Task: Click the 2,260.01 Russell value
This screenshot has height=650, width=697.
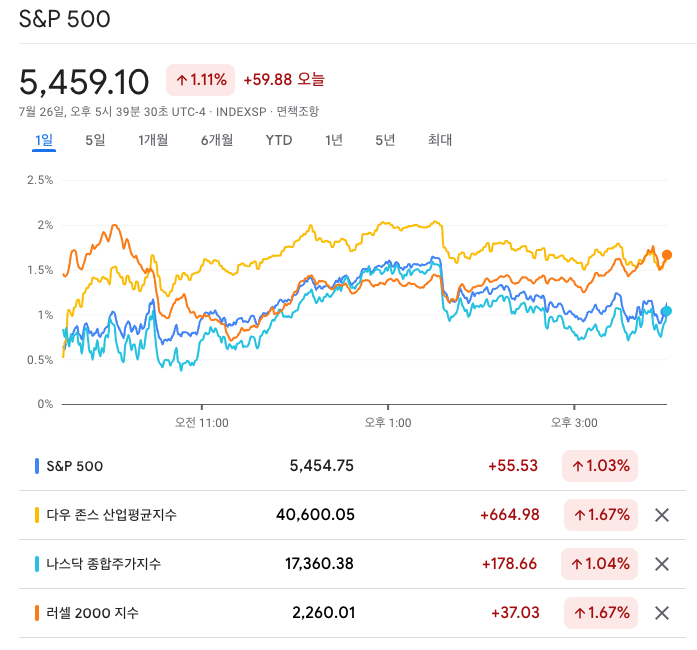Action: (x=324, y=613)
